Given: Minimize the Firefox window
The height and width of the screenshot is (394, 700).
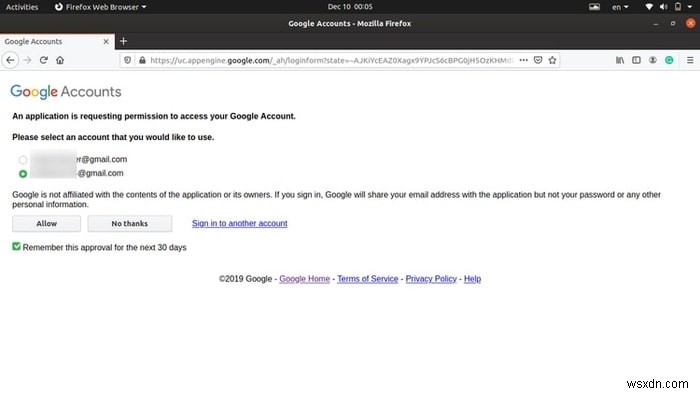Looking at the screenshot, I should coord(656,24).
